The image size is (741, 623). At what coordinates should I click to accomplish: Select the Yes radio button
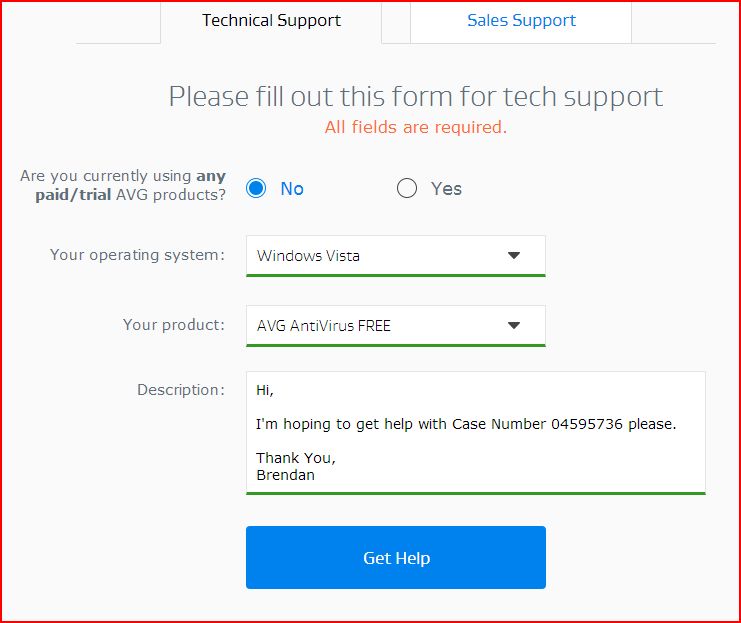(406, 188)
